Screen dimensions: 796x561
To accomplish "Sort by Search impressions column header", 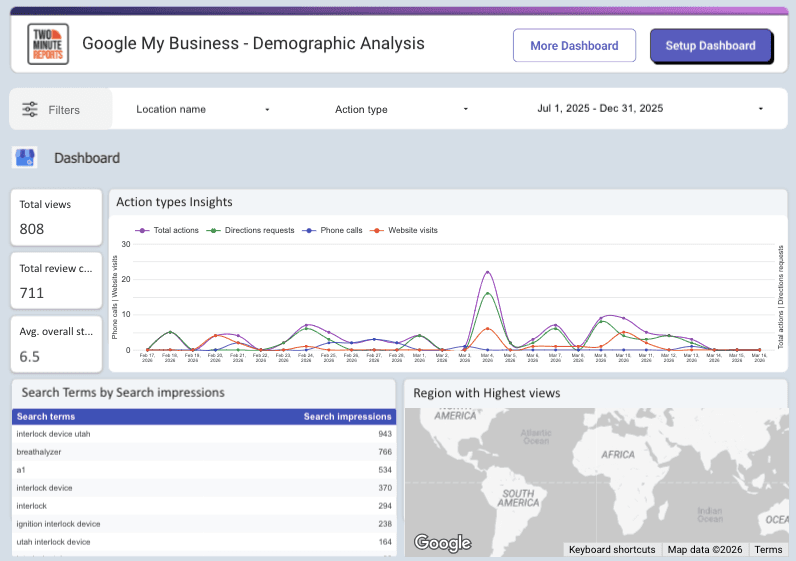I will (347, 416).
